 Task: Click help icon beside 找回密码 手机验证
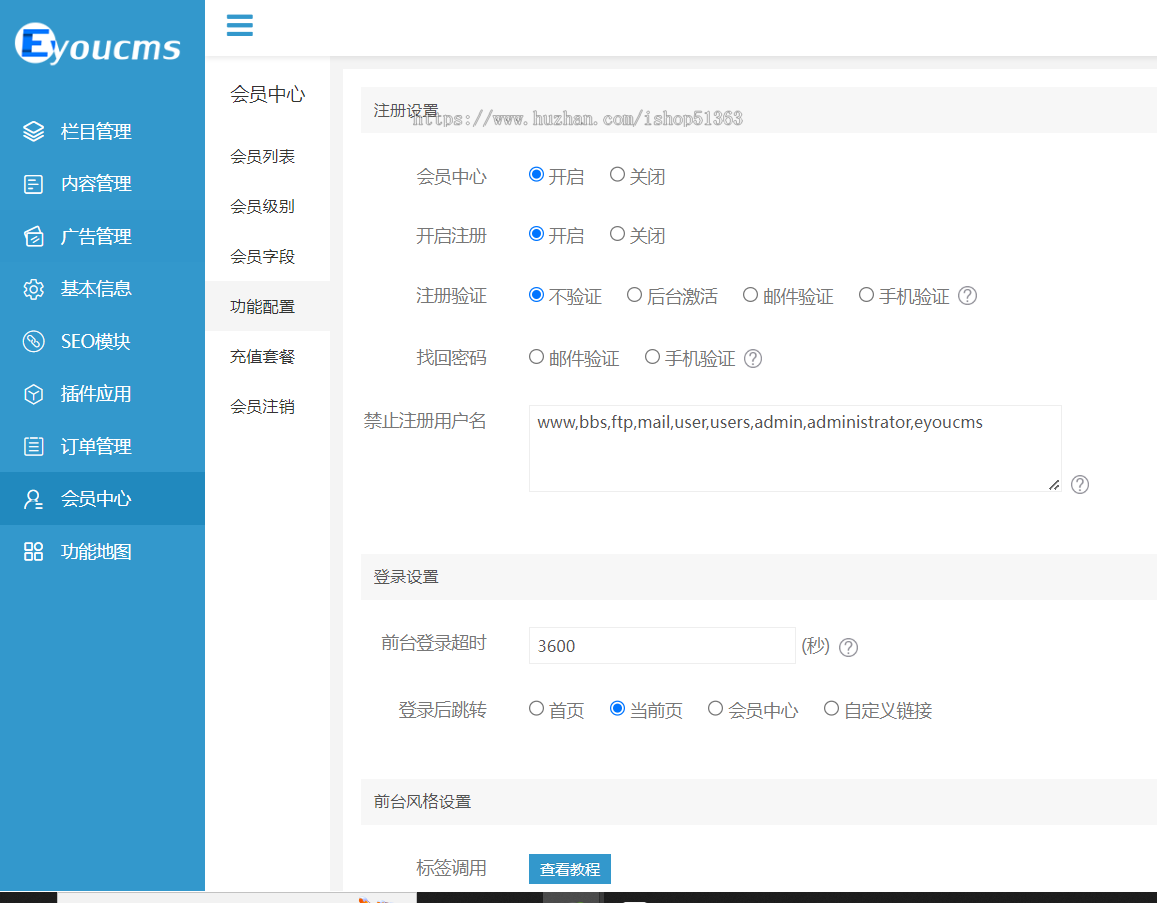pos(753,359)
